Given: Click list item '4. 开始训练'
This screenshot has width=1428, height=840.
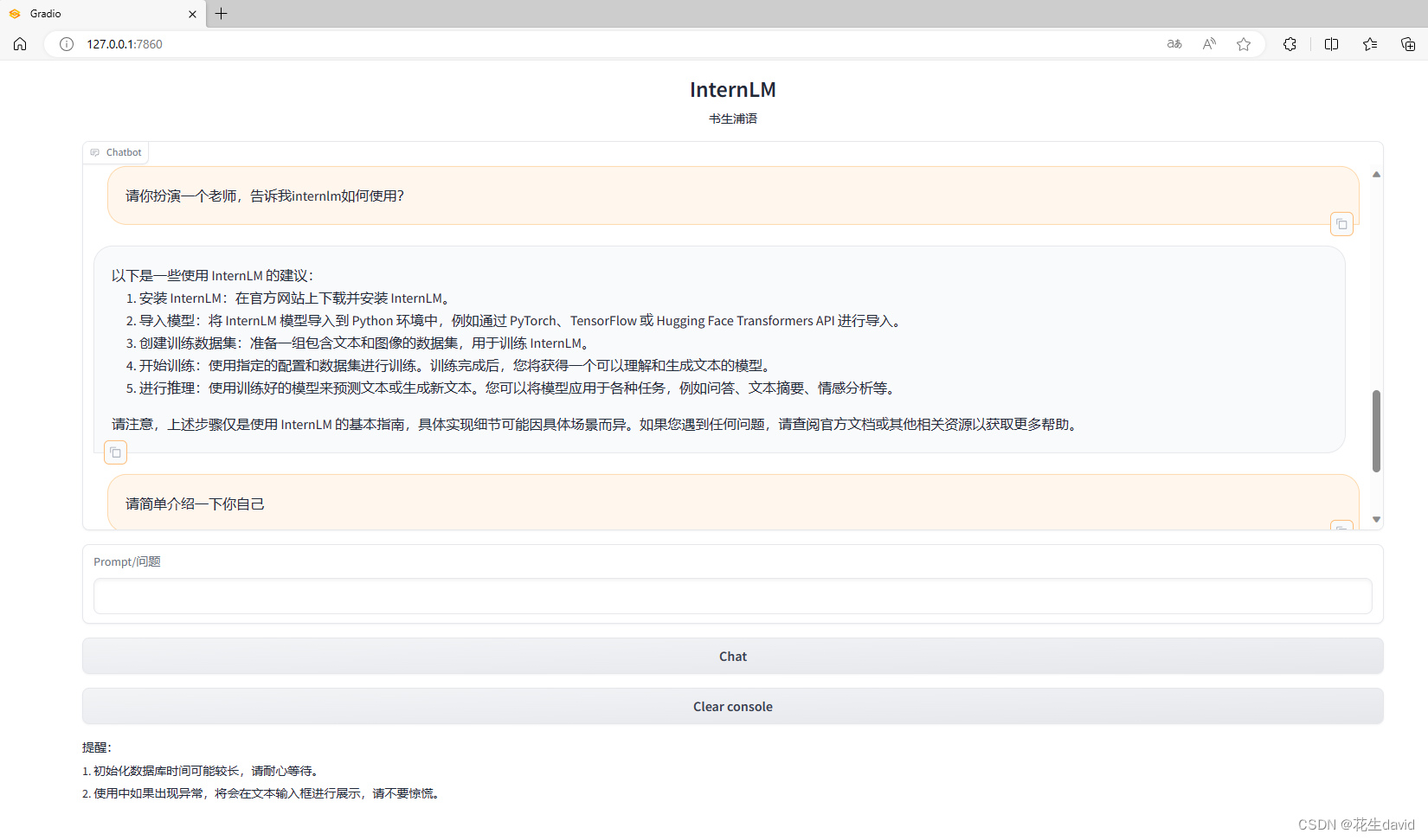Looking at the screenshot, I should (450, 366).
